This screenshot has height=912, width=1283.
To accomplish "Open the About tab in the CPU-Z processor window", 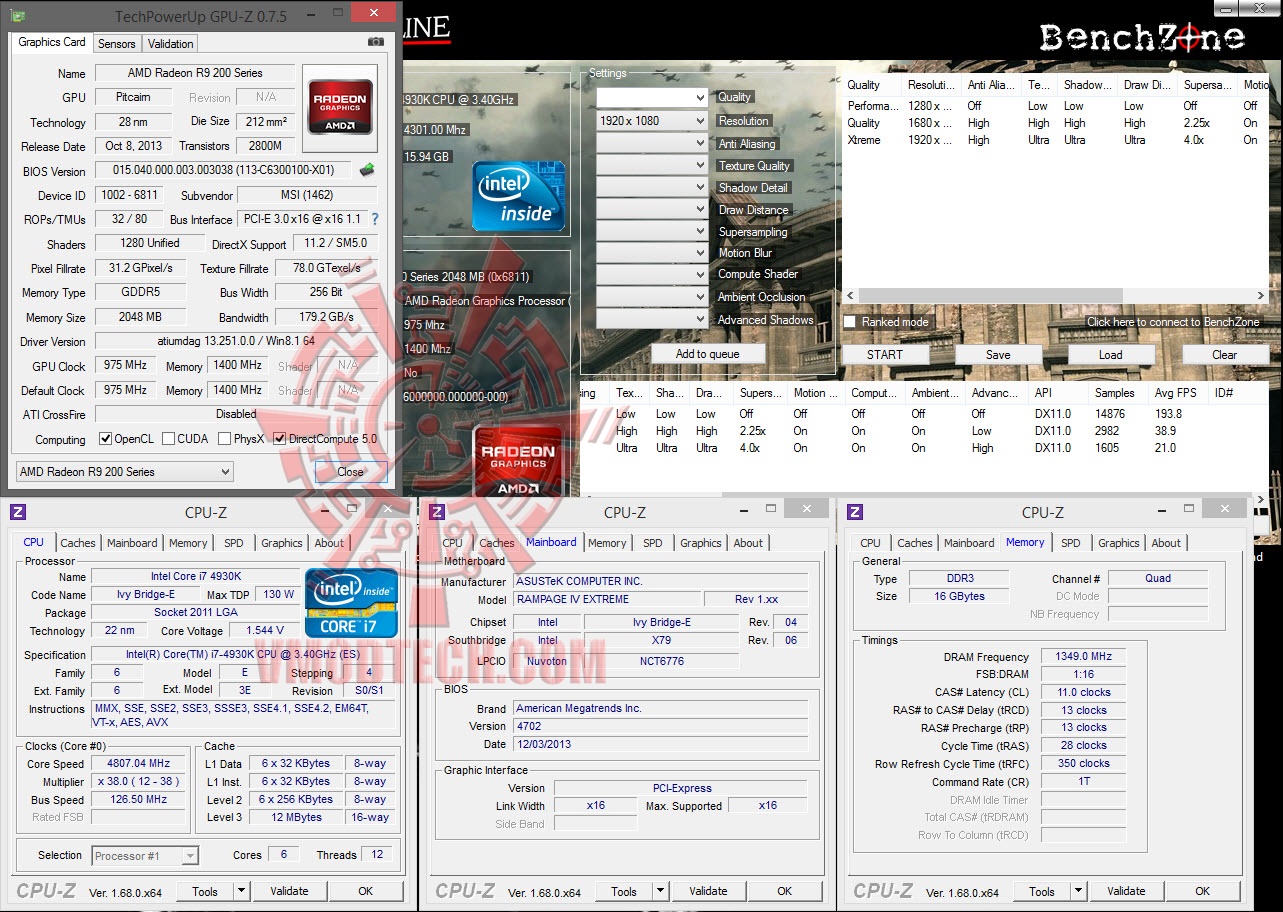I will [329, 543].
